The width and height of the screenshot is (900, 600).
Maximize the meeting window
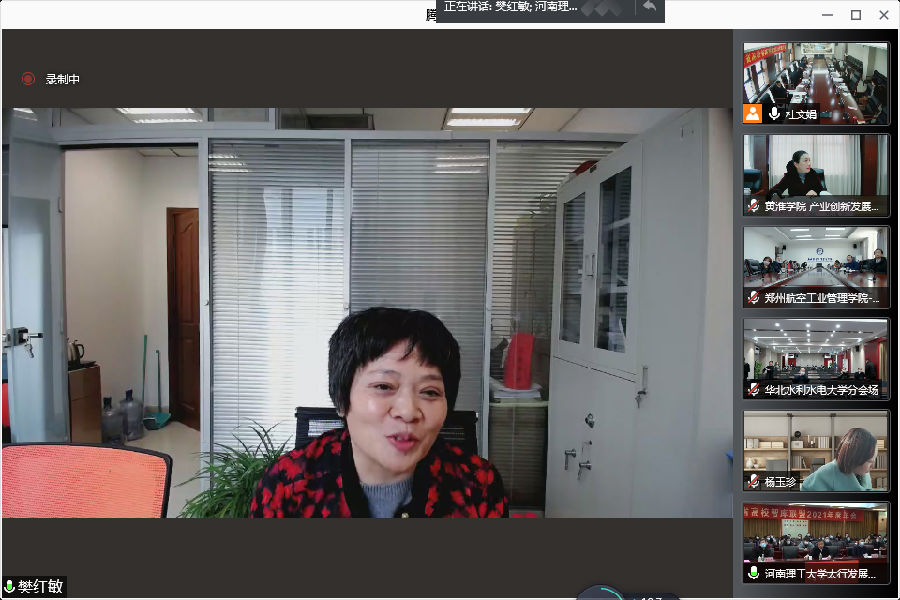click(x=855, y=15)
